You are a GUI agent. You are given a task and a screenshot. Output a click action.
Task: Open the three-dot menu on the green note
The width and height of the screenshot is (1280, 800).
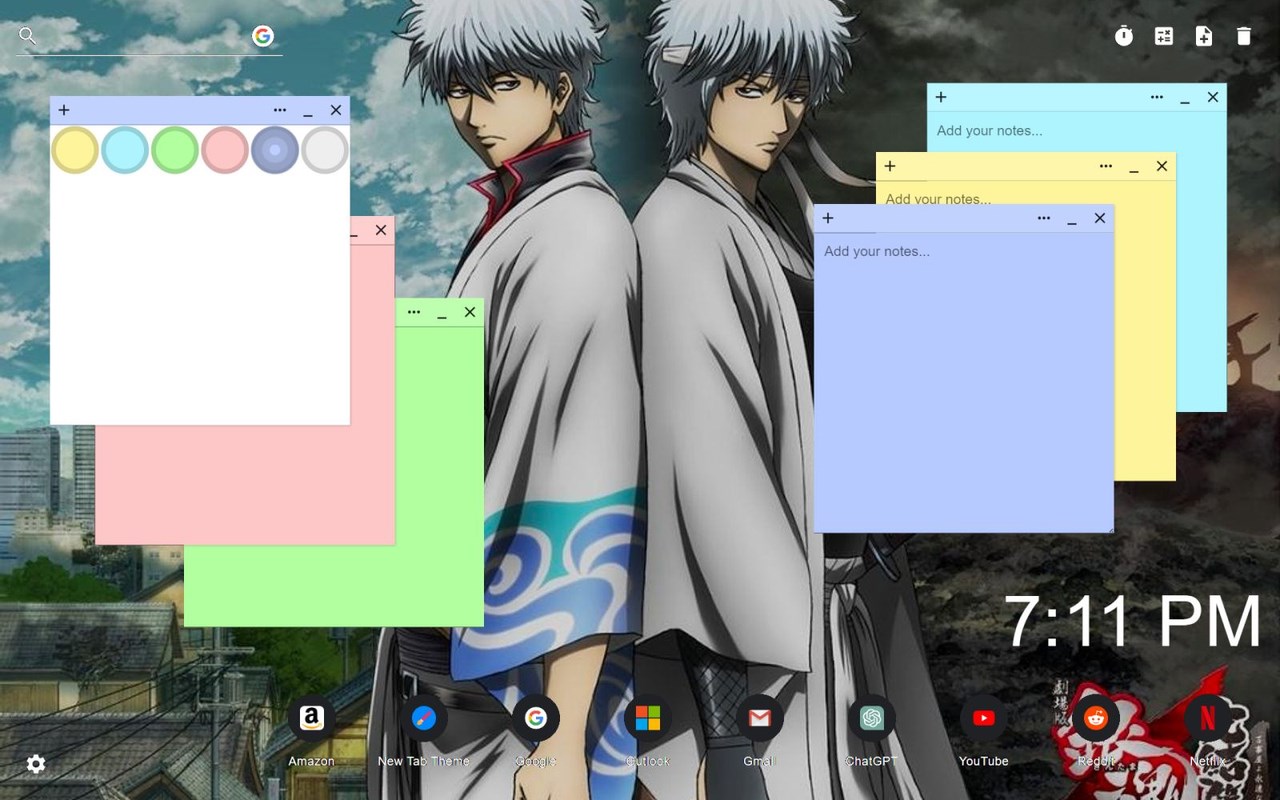coord(414,312)
